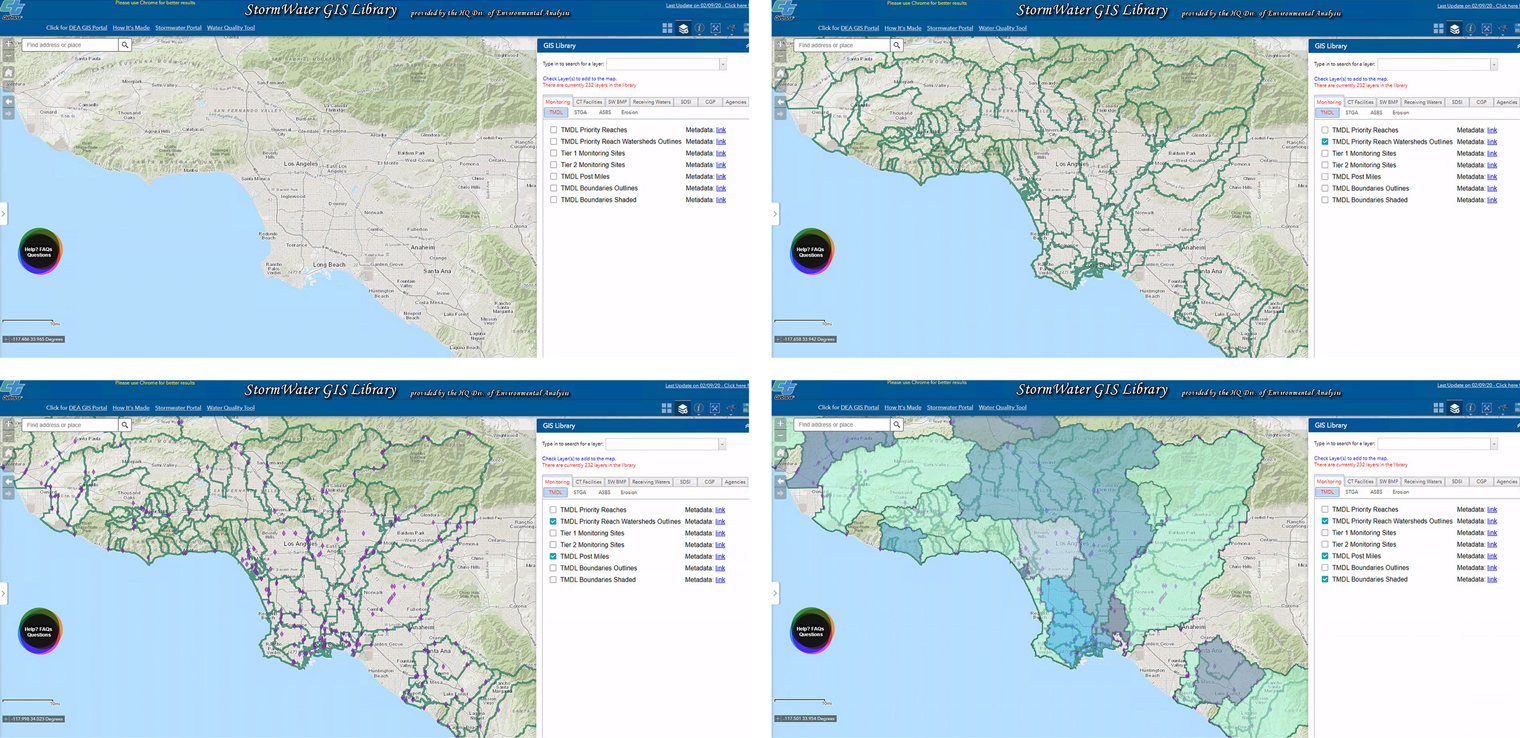Click the search magnifier in bottom-right screenshot
1520x738 pixels.
[x=897, y=424]
